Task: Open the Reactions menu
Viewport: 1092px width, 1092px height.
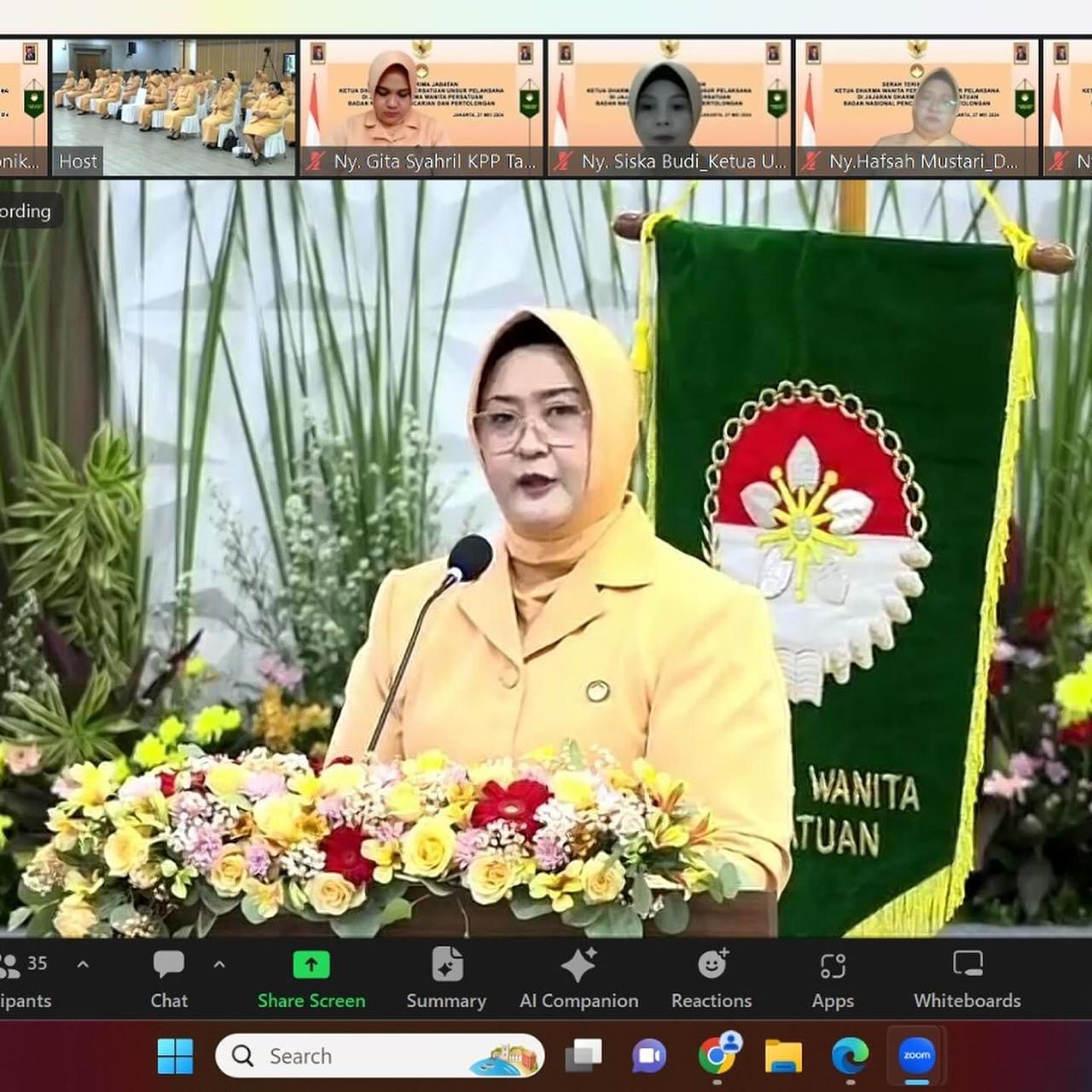Action: click(712, 979)
